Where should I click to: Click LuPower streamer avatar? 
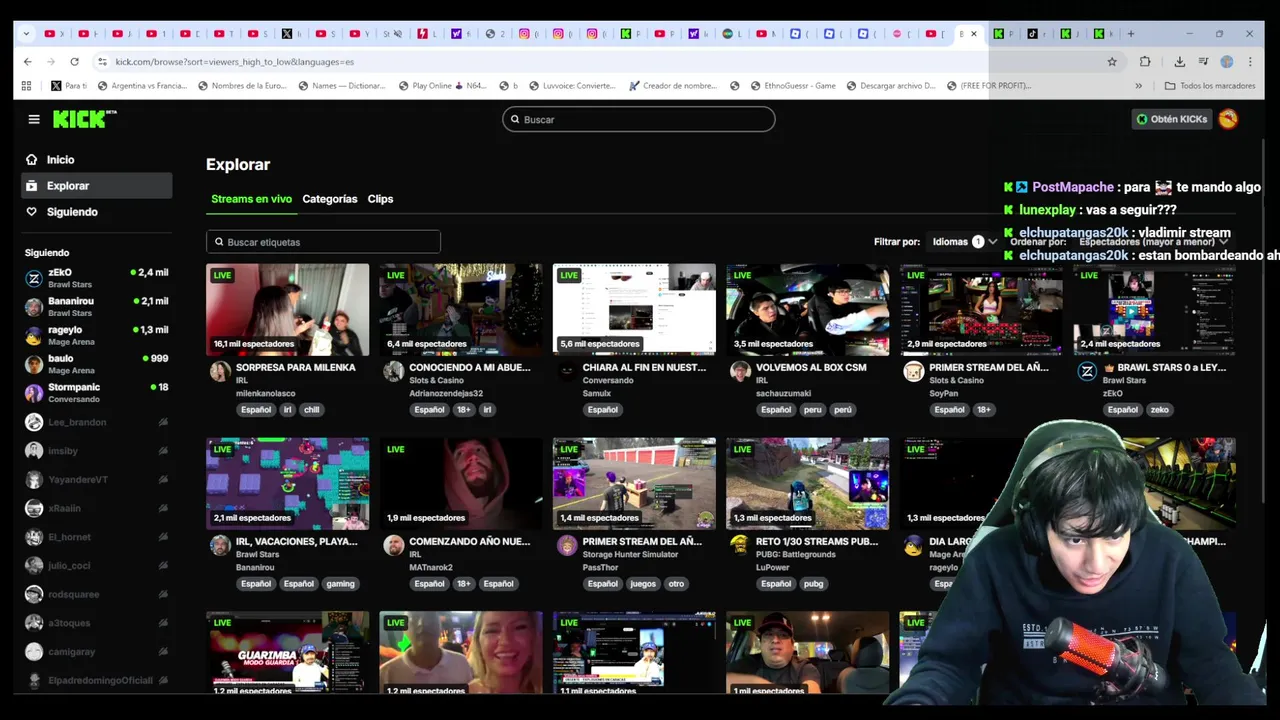(x=740, y=546)
